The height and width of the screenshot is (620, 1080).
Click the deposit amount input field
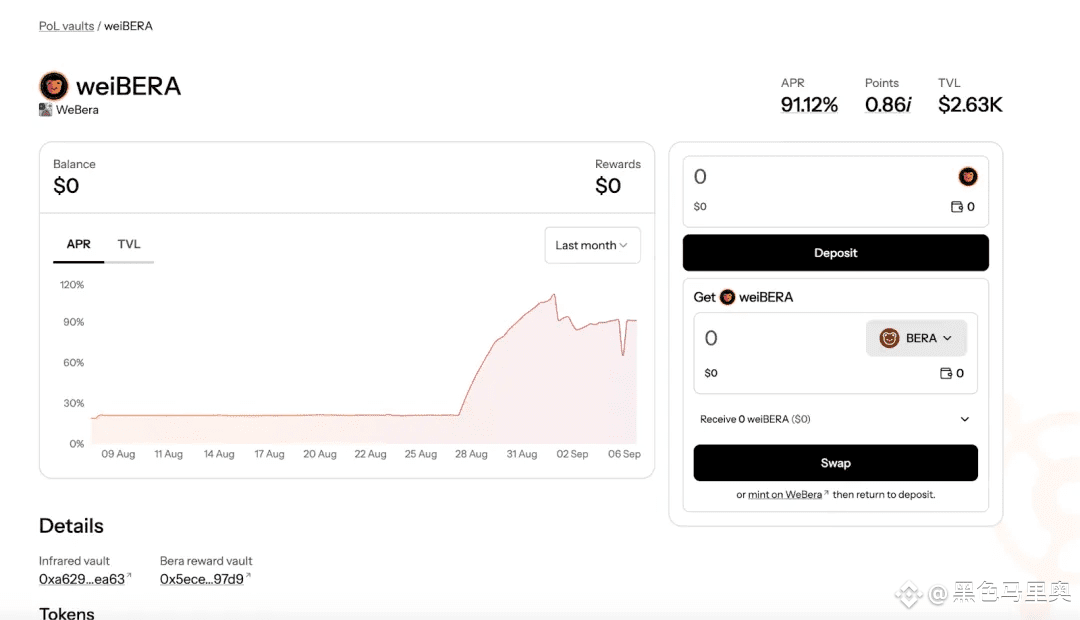click(x=820, y=177)
